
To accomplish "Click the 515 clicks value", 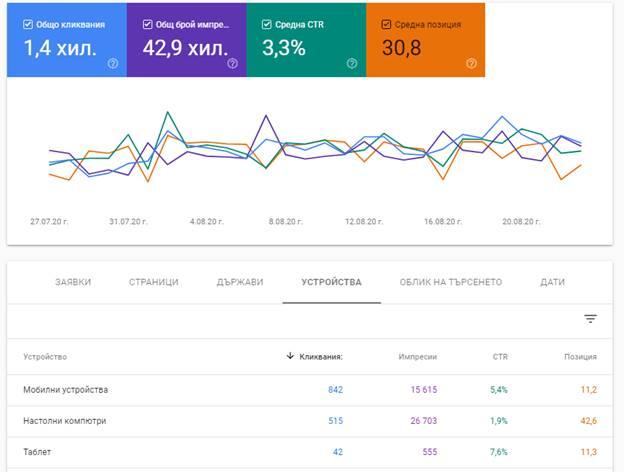I will point(335,421).
